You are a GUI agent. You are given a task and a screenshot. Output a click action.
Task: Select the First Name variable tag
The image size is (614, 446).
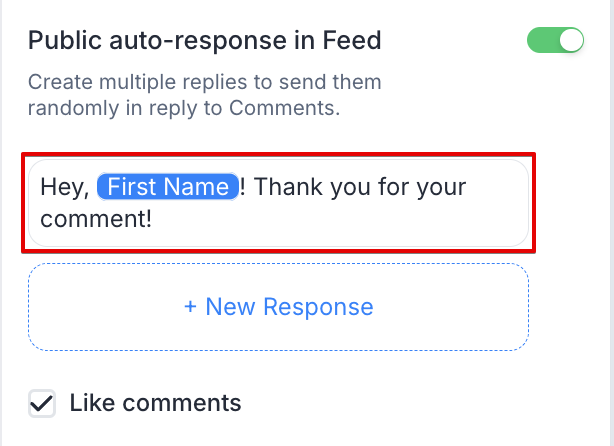click(x=167, y=187)
